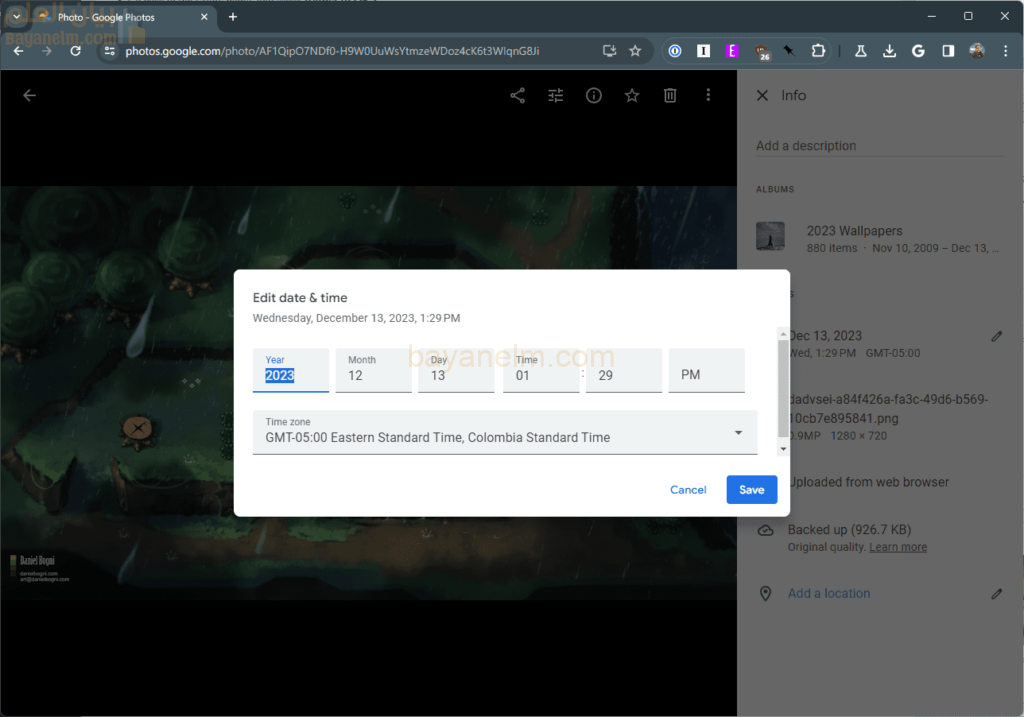The image size is (1024, 717).
Task: Click the Year input field
Action: 291,375
